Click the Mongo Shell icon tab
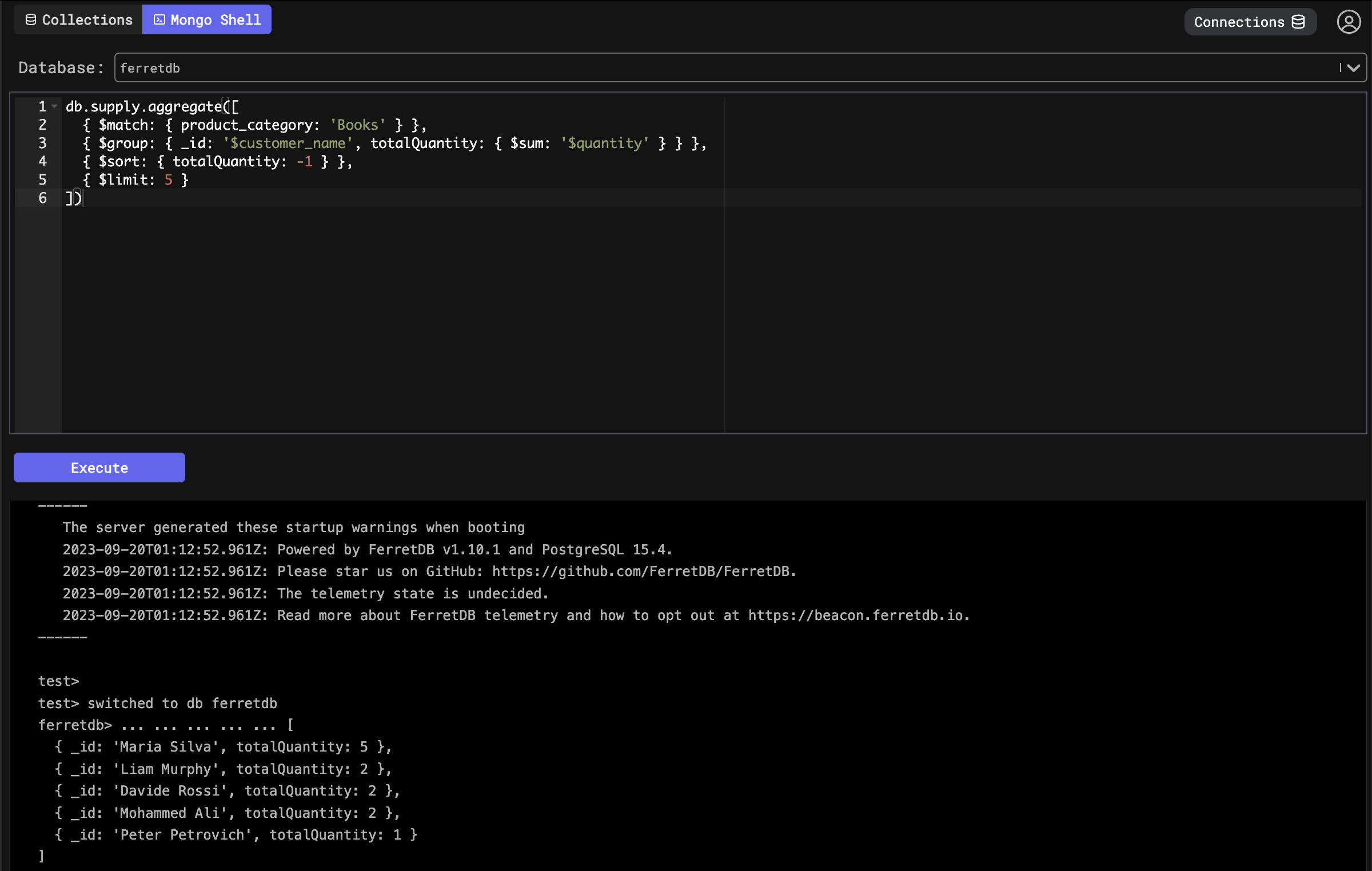Screen dimensions: 1372x871 [x=160, y=19]
